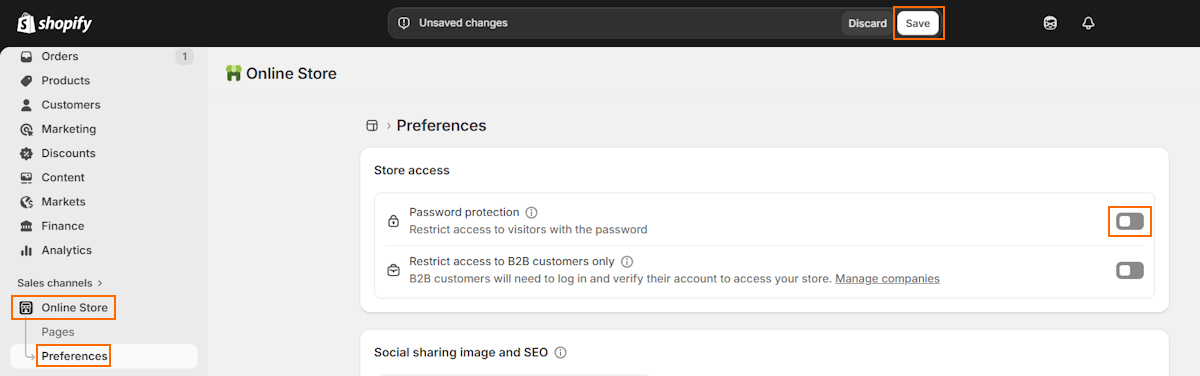This screenshot has width=1200, height=376.
Task: Open the notifications bell
Action: point(1089,23)
